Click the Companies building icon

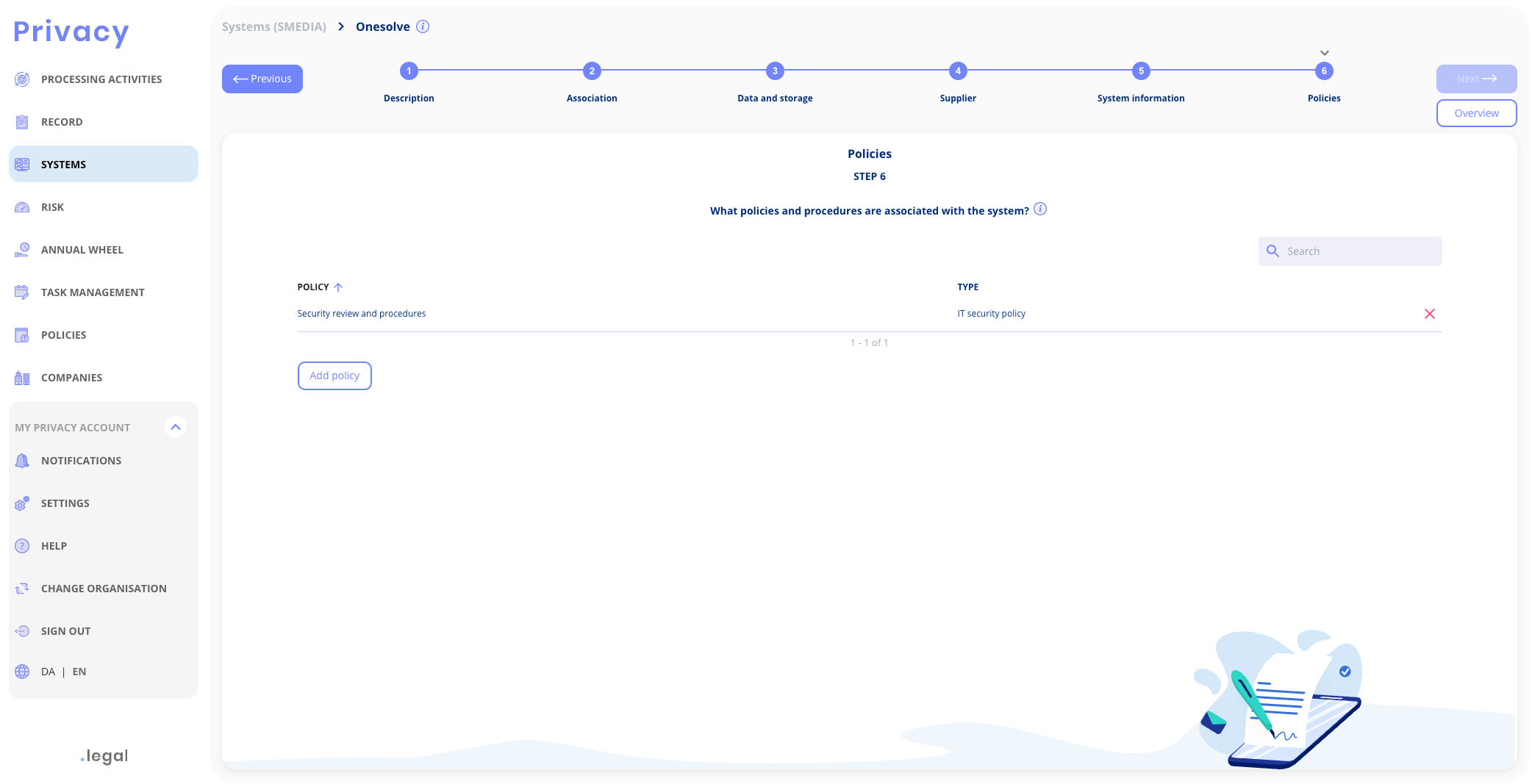point(22,378)
